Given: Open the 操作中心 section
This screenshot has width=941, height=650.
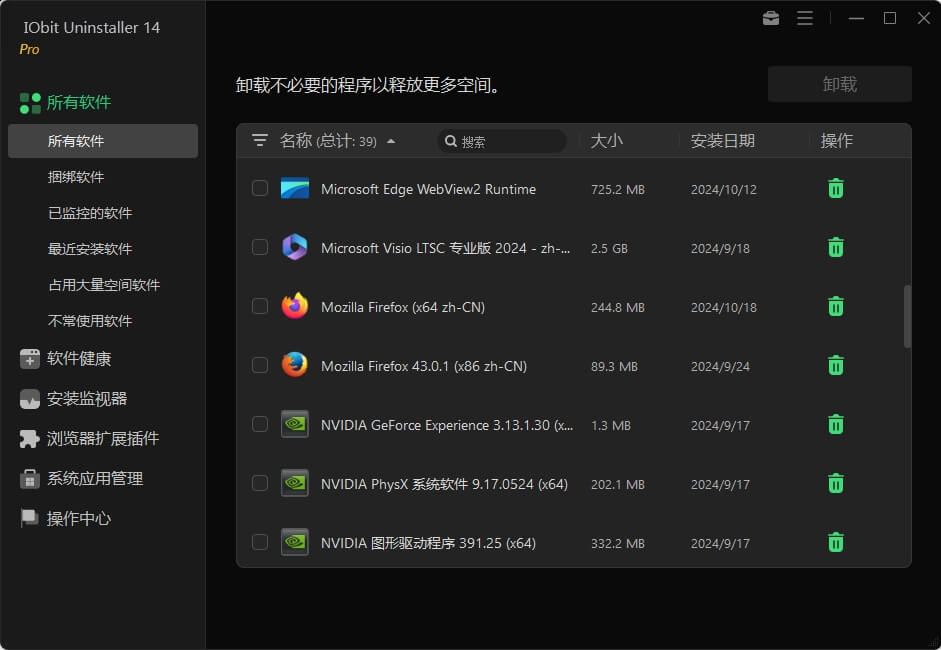Looking at the screenshot, I should (79, 519).
